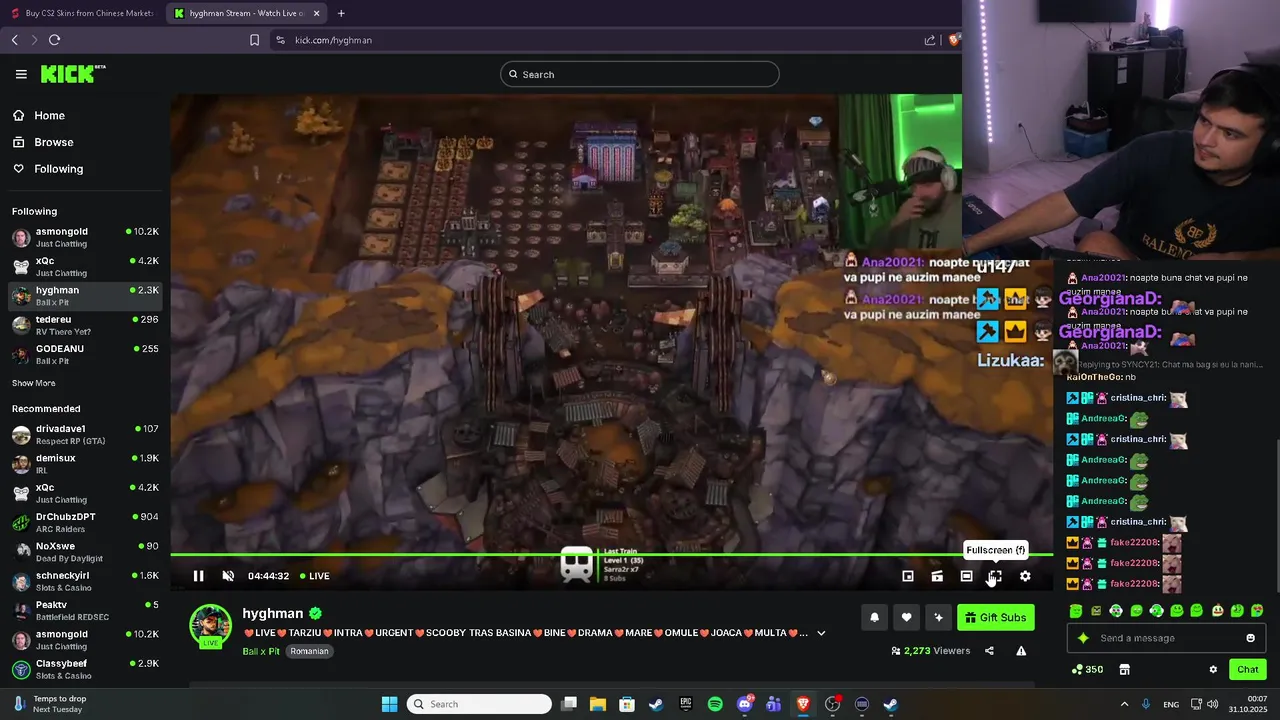Open the emoji picker in chat input
Image resolution: width=1280 pixels, height=720 pixels.
tap(1250, 638)
